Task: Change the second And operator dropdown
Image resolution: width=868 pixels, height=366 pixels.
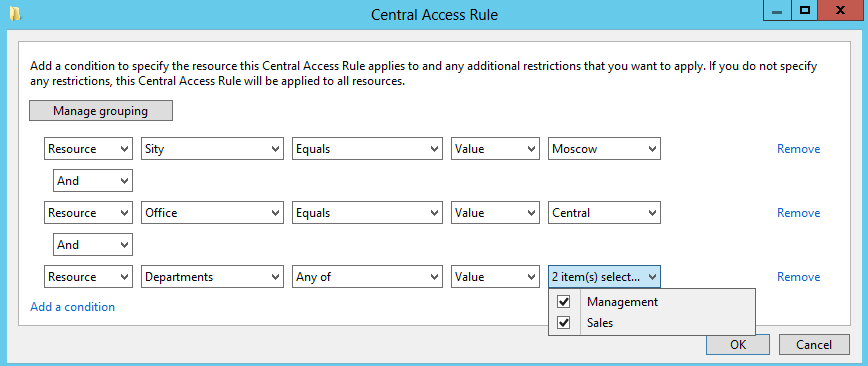Action: pyautogui.click(x=92, y=245)
